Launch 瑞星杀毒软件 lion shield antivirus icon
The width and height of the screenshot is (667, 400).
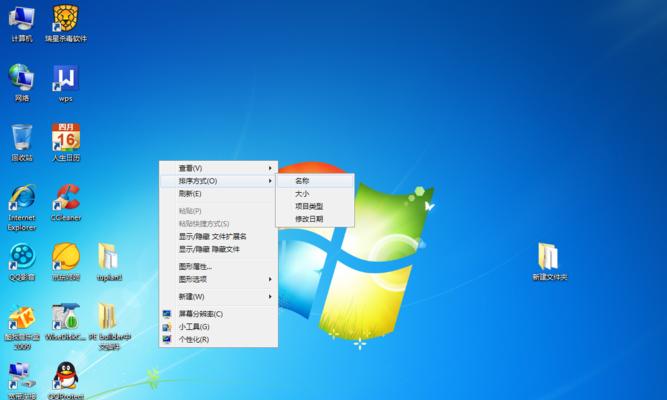(x=66, y=19)
